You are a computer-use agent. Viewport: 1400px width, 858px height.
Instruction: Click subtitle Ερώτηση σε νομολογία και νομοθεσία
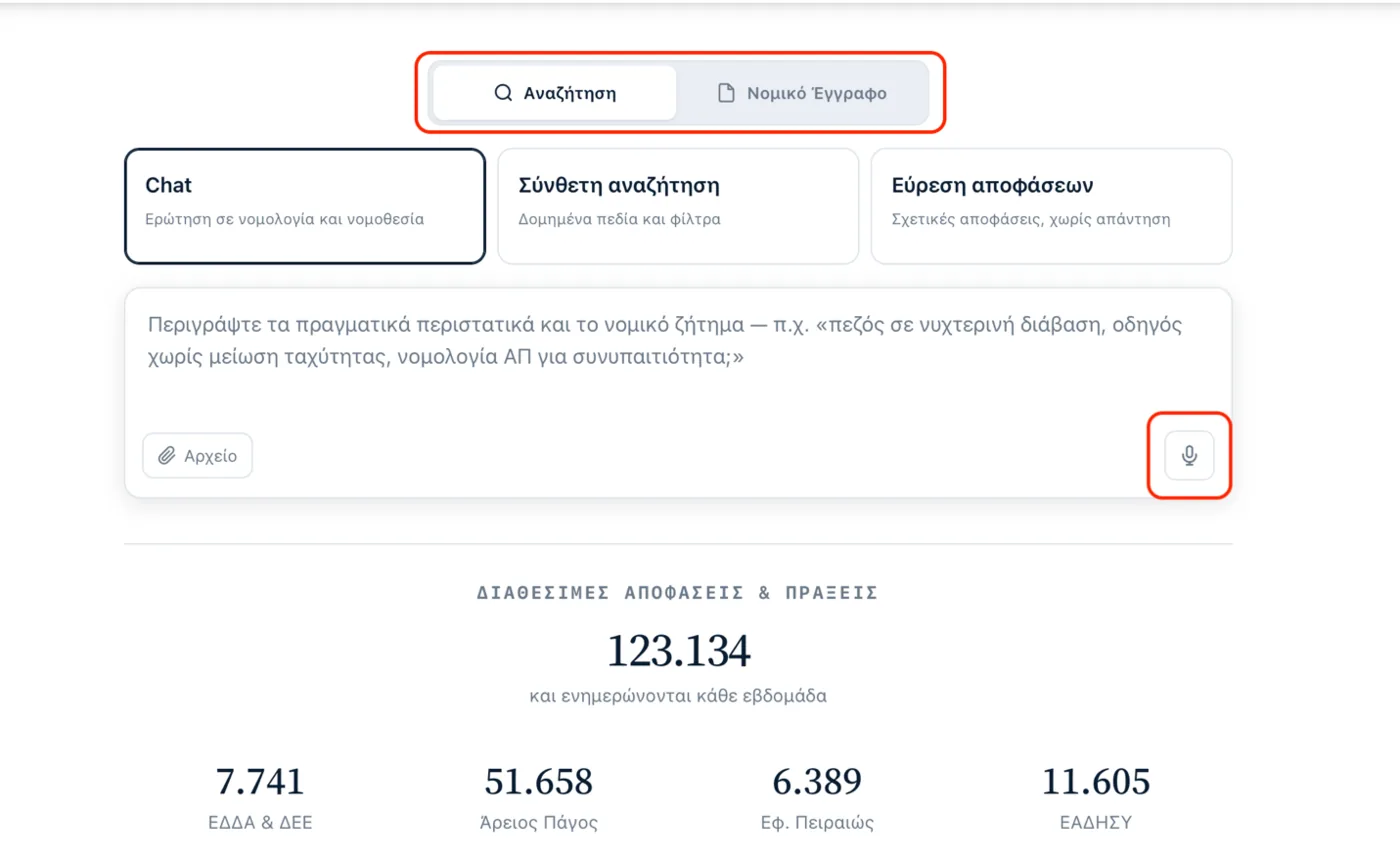click(x=285, y=219)
